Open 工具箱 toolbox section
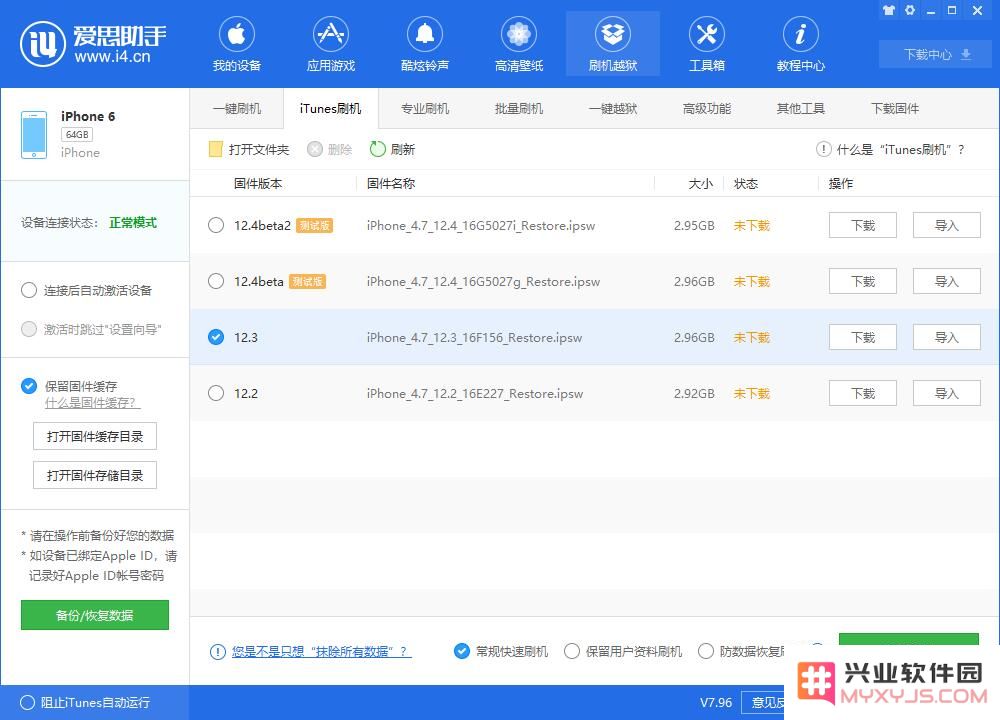 click(x=707, y=43)
